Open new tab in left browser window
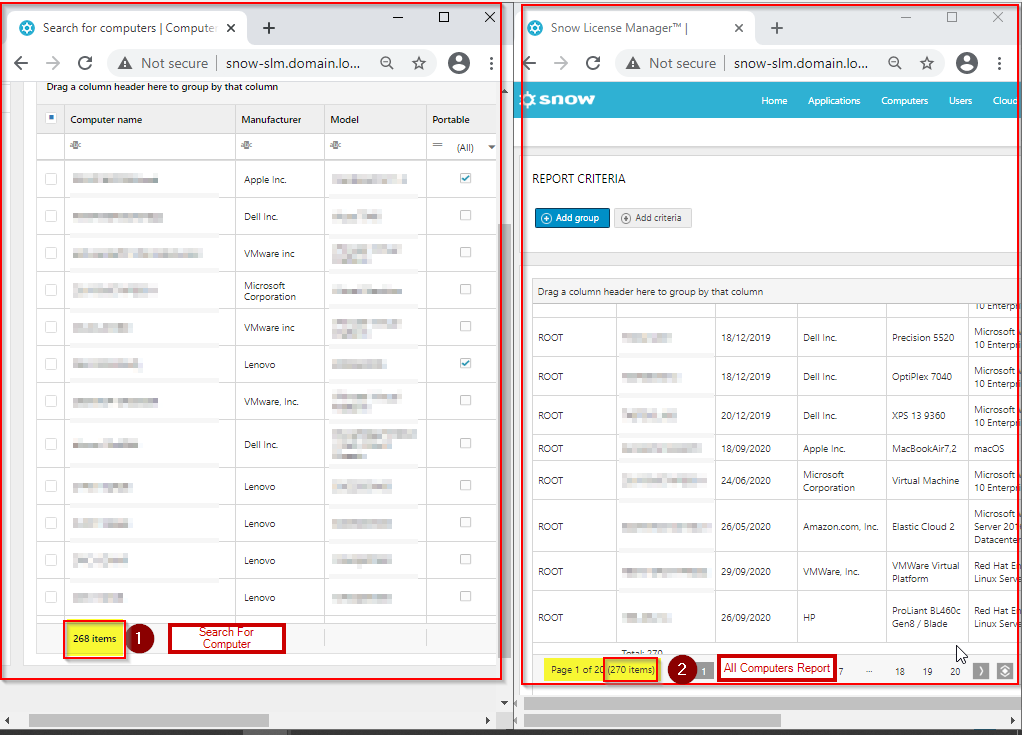The height and width of the screenshot is (735, 1022). point(269,28)
